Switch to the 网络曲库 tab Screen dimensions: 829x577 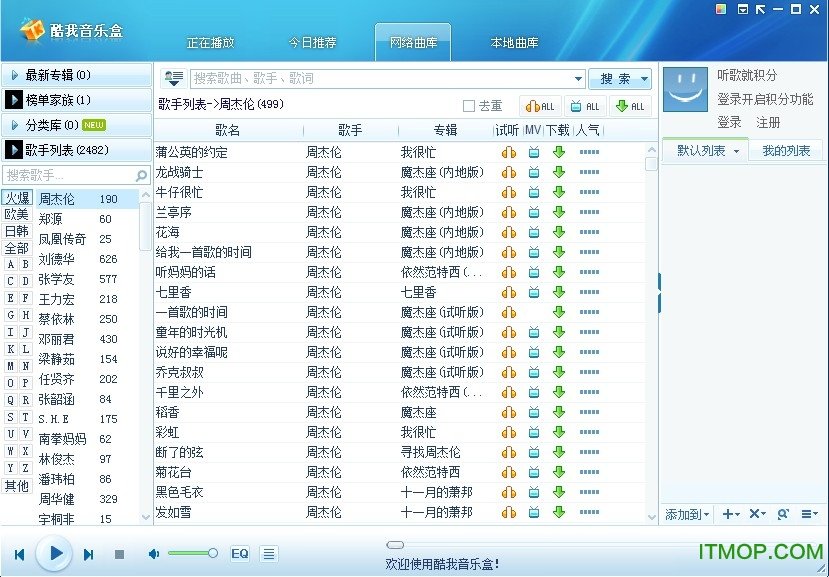click(x=413, y=43)
